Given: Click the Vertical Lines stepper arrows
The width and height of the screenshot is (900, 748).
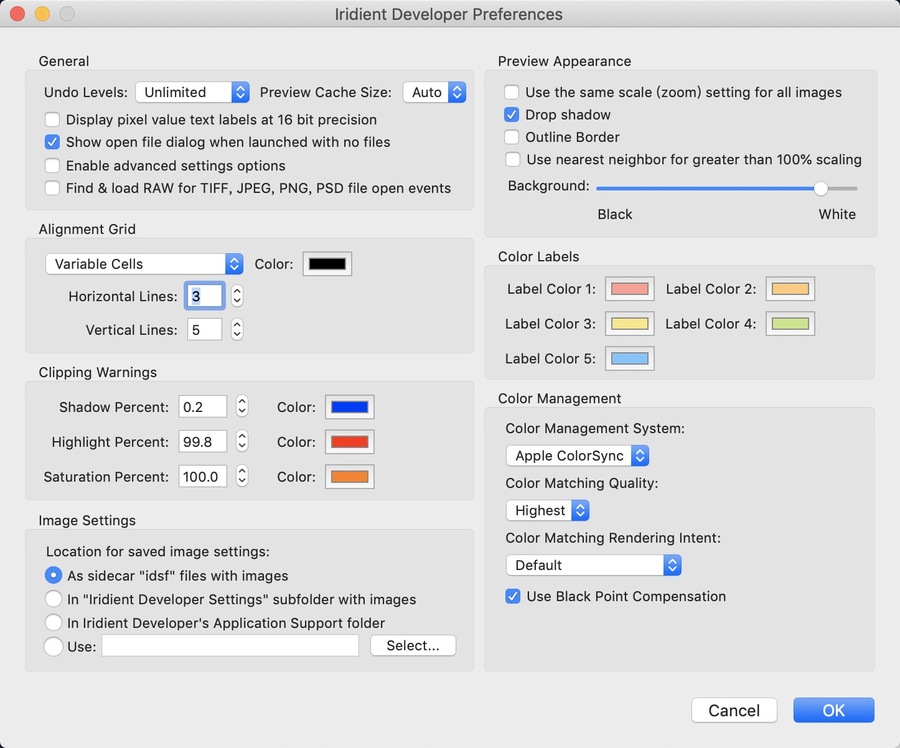Looking at the screenshot, I should [237, 330].
